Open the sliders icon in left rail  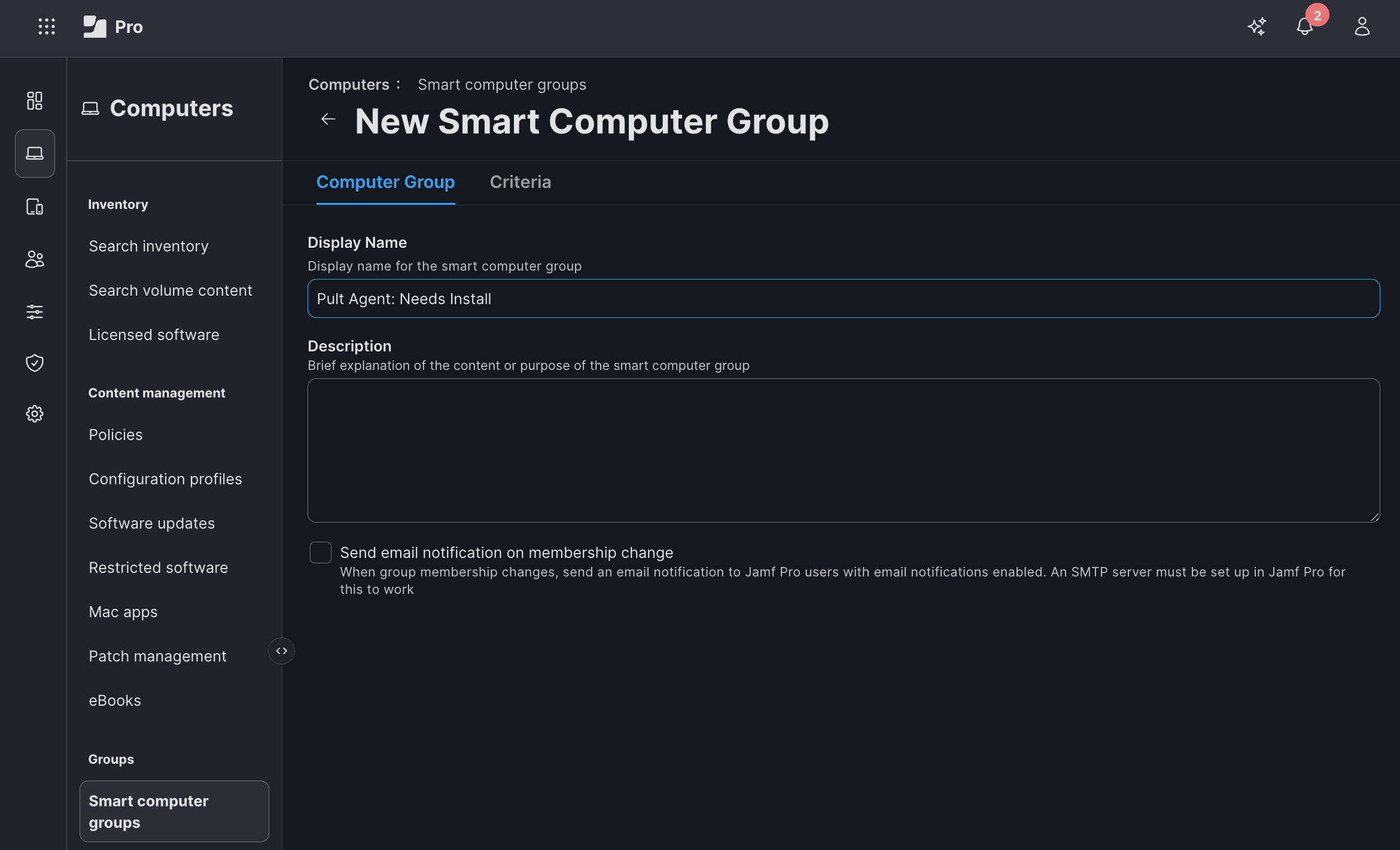(35, 311)
